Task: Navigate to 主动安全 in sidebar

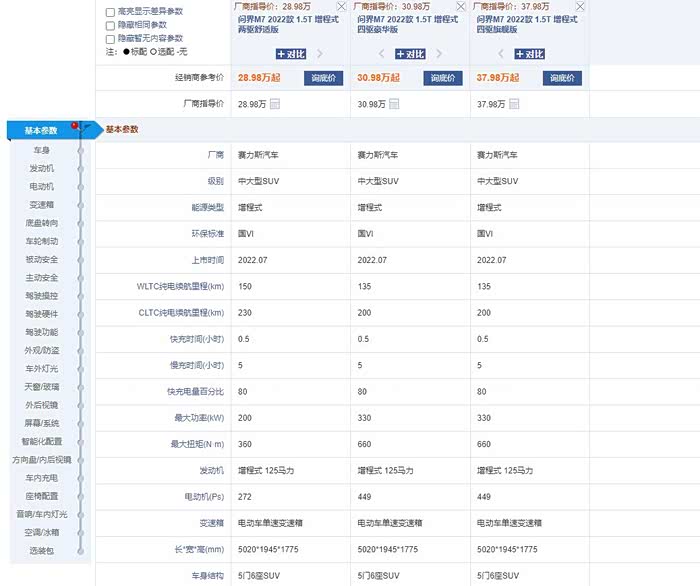Action: (42, 278)
